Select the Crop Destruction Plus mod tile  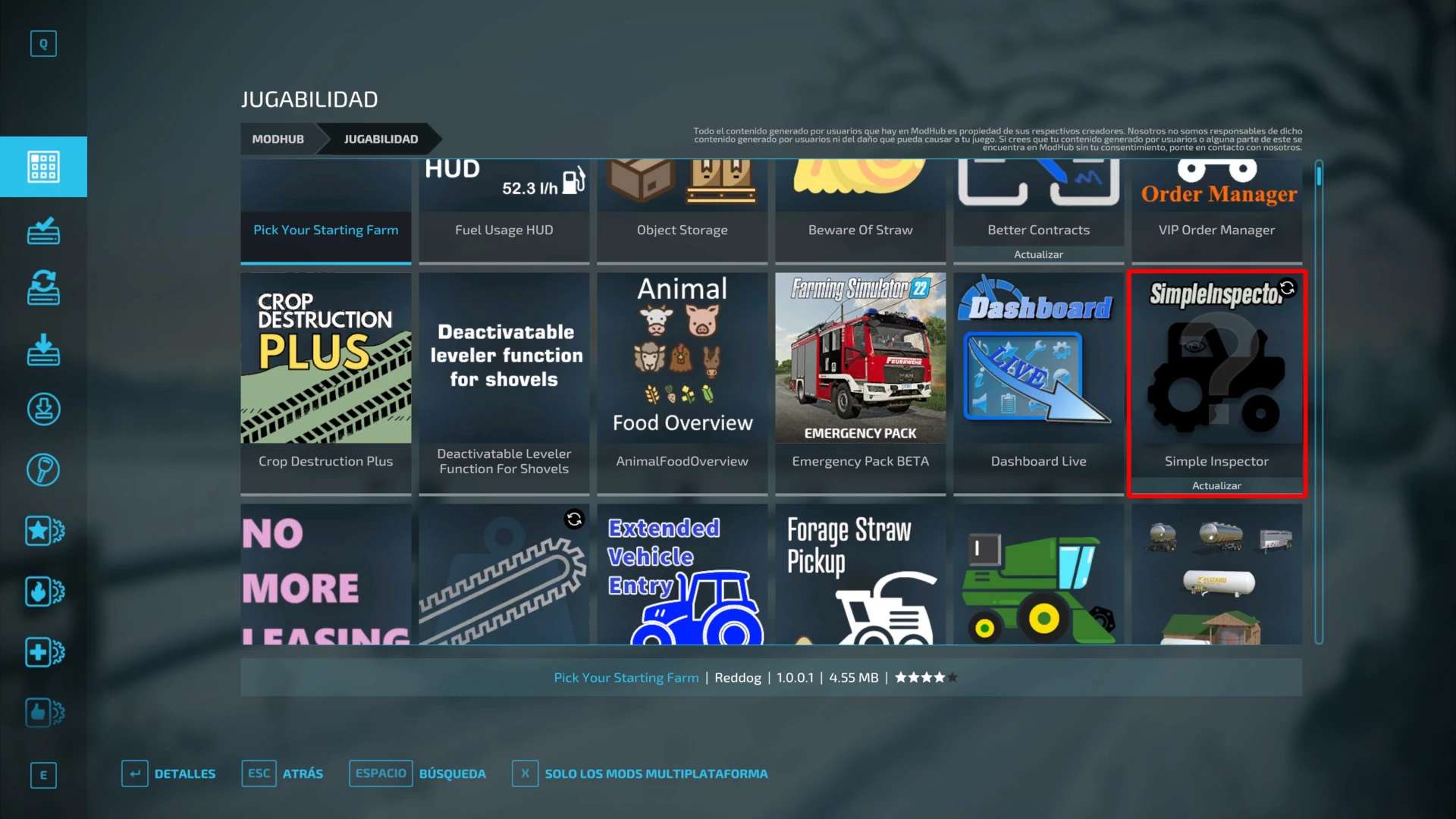(x=325, y=383)
